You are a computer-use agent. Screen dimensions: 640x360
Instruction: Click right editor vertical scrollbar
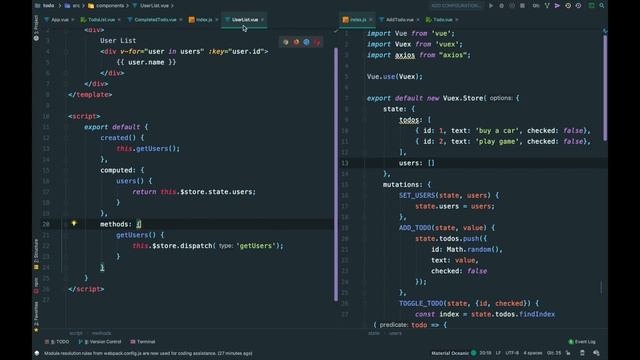pos(605,88)
